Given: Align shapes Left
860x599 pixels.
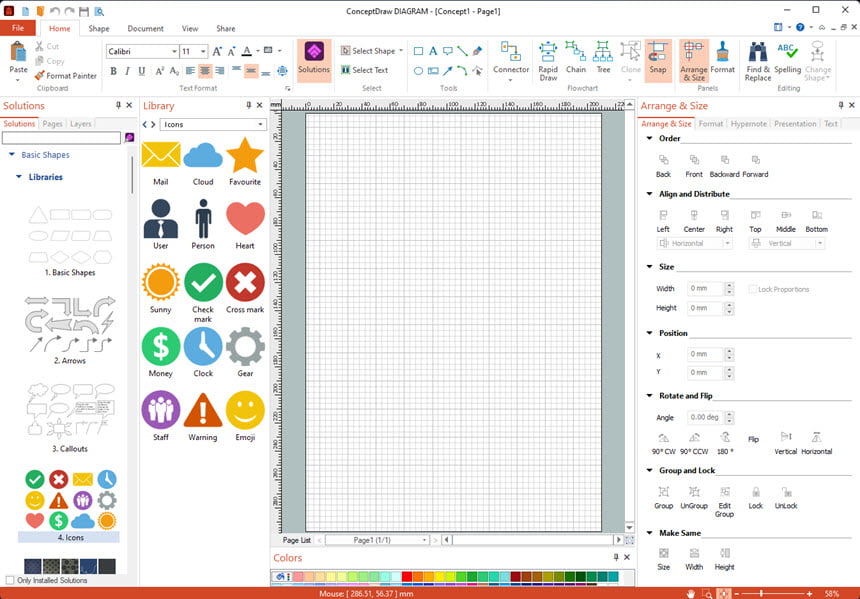Looking at the screenshot, I should point(663,221).
